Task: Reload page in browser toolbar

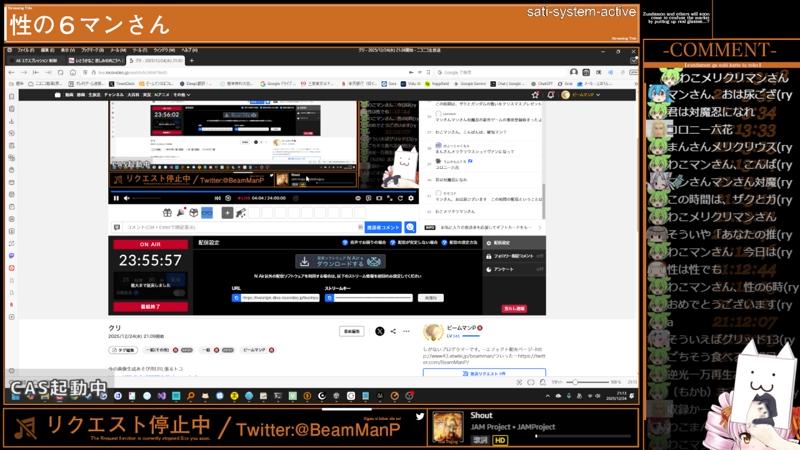Action: click(60, 72)
